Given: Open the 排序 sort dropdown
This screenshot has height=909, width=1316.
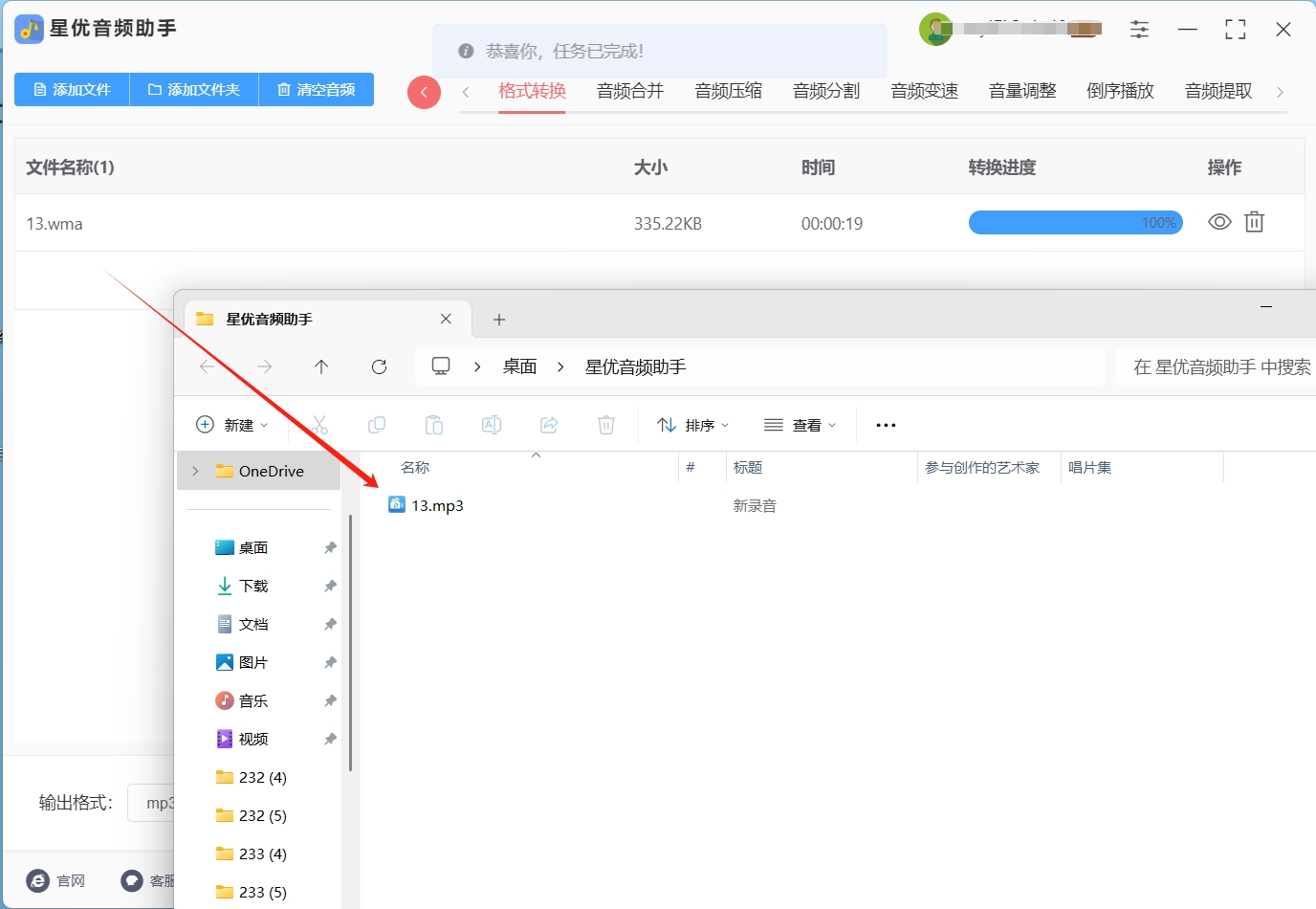Looking at the screenshot, I should tap(693, 425).
